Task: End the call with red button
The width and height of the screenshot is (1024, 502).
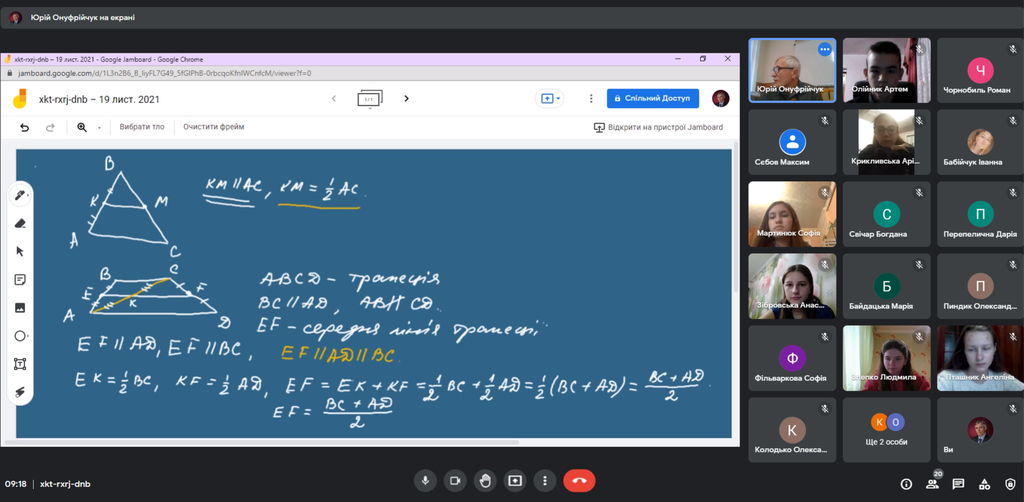Action: [x=579, y=481]
